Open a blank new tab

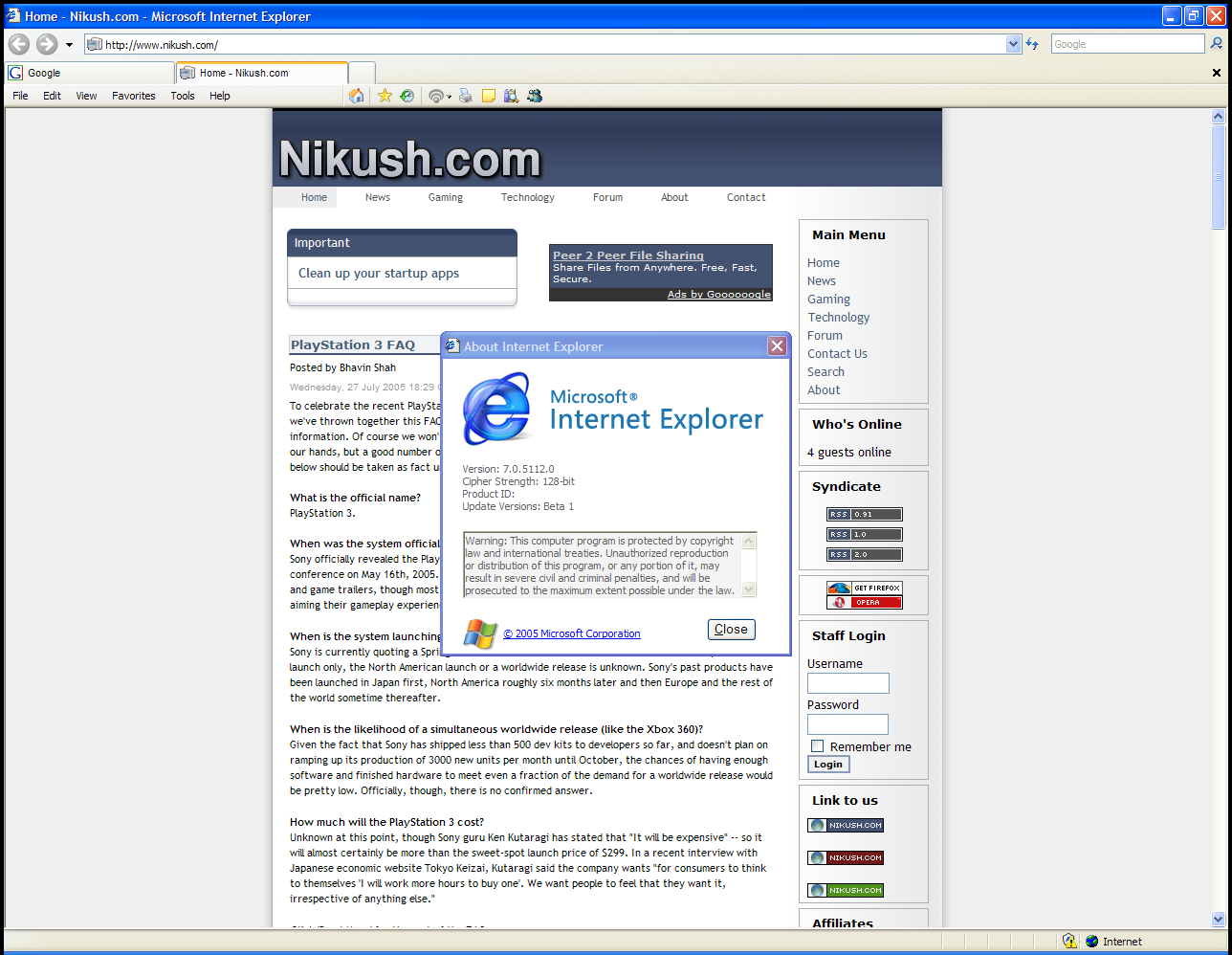(362, 73)
